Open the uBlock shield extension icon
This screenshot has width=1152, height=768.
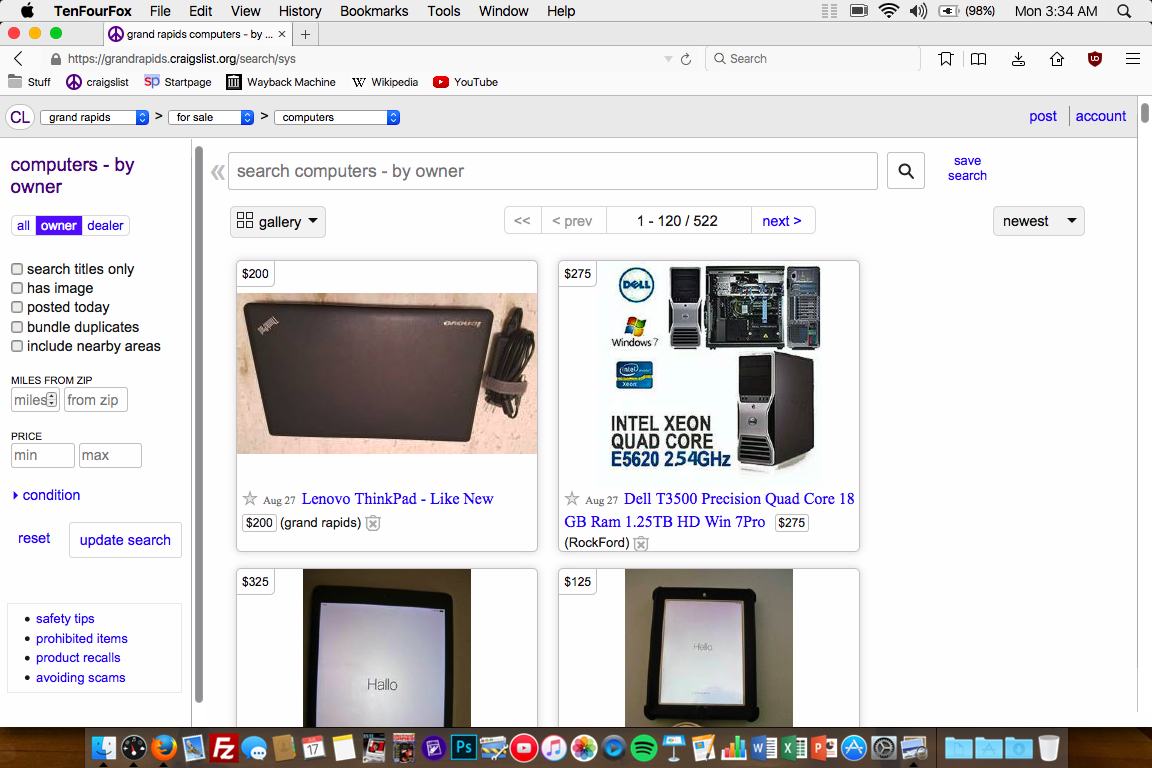1095,59
